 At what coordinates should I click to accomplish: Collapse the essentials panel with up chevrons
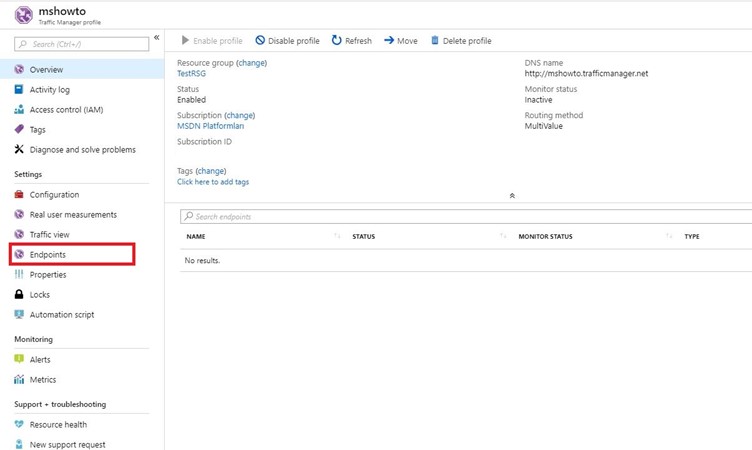pyautogui.click(x=512, y=196)
